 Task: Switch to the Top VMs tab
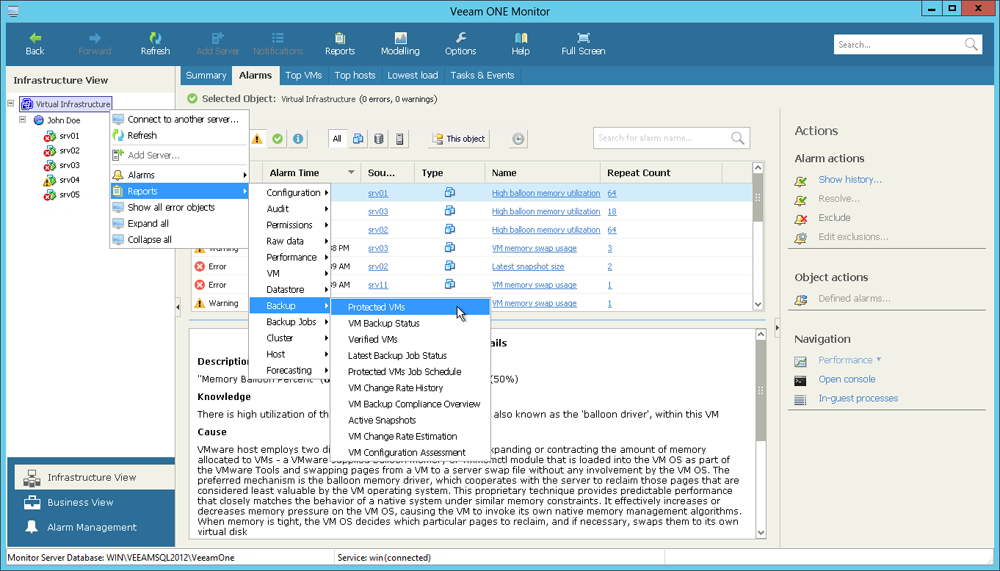304,75
